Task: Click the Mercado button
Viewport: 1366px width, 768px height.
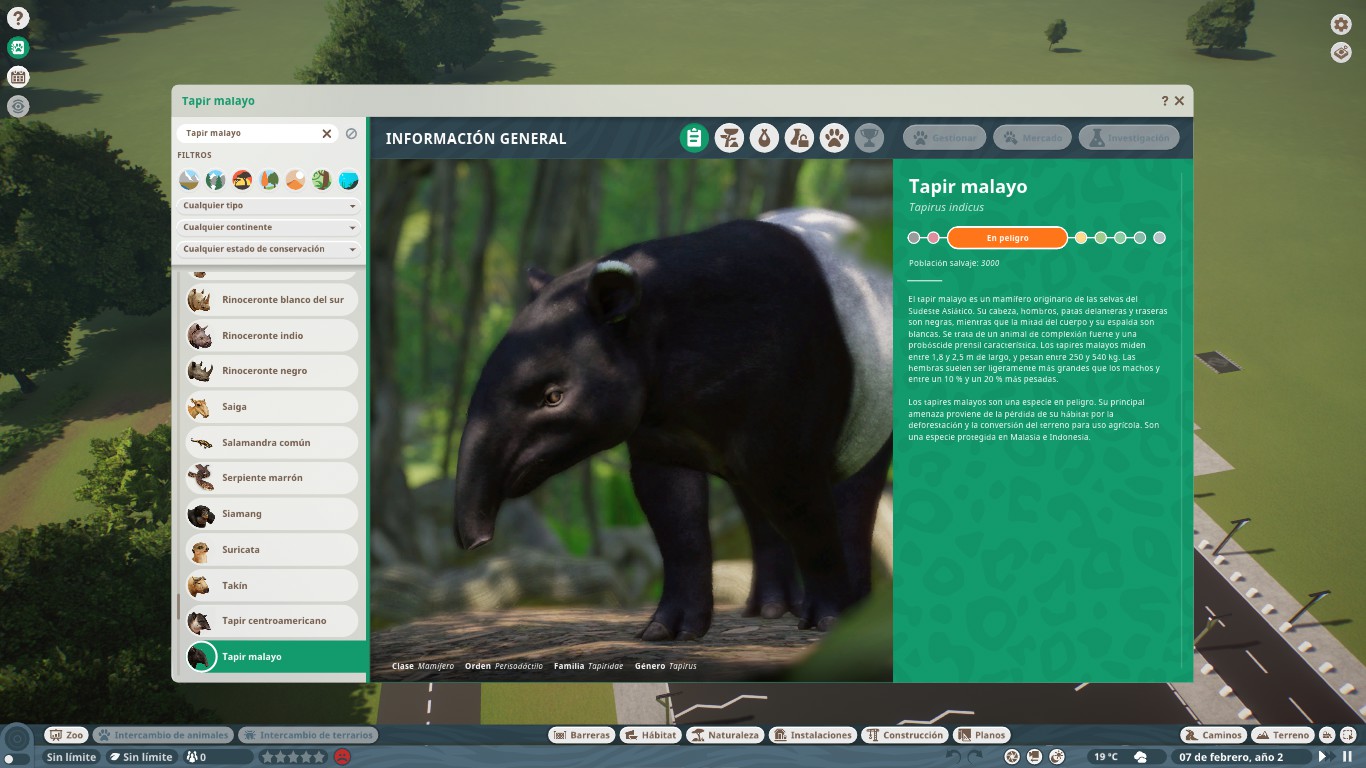Action: [1033, 138]
